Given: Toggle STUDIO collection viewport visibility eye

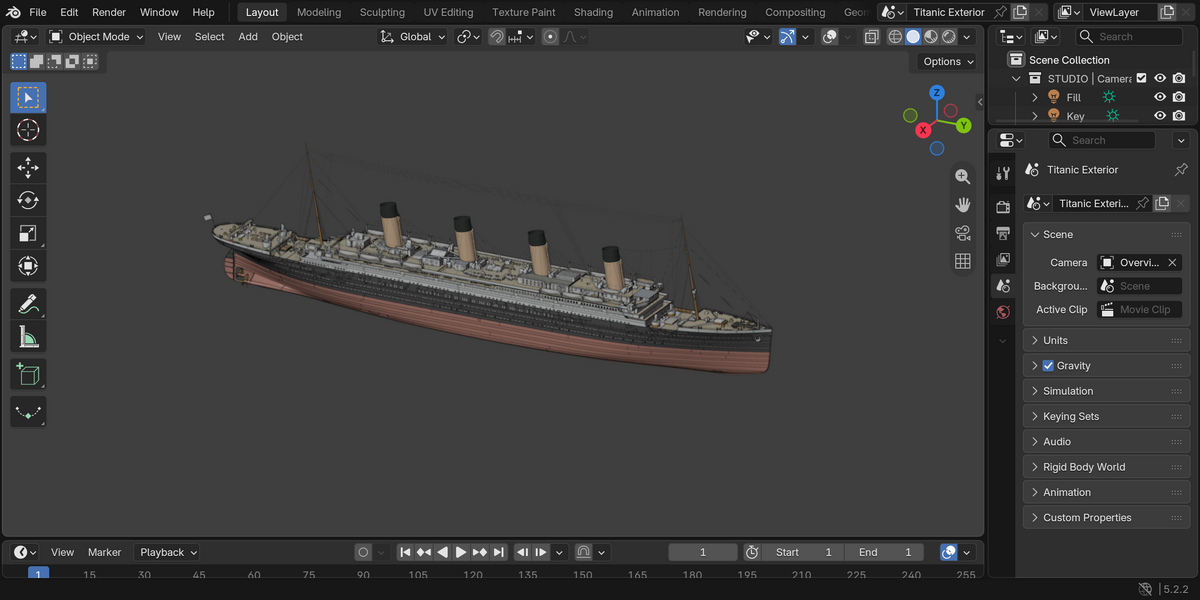Looking at the screenshot, I should 1160,78.
